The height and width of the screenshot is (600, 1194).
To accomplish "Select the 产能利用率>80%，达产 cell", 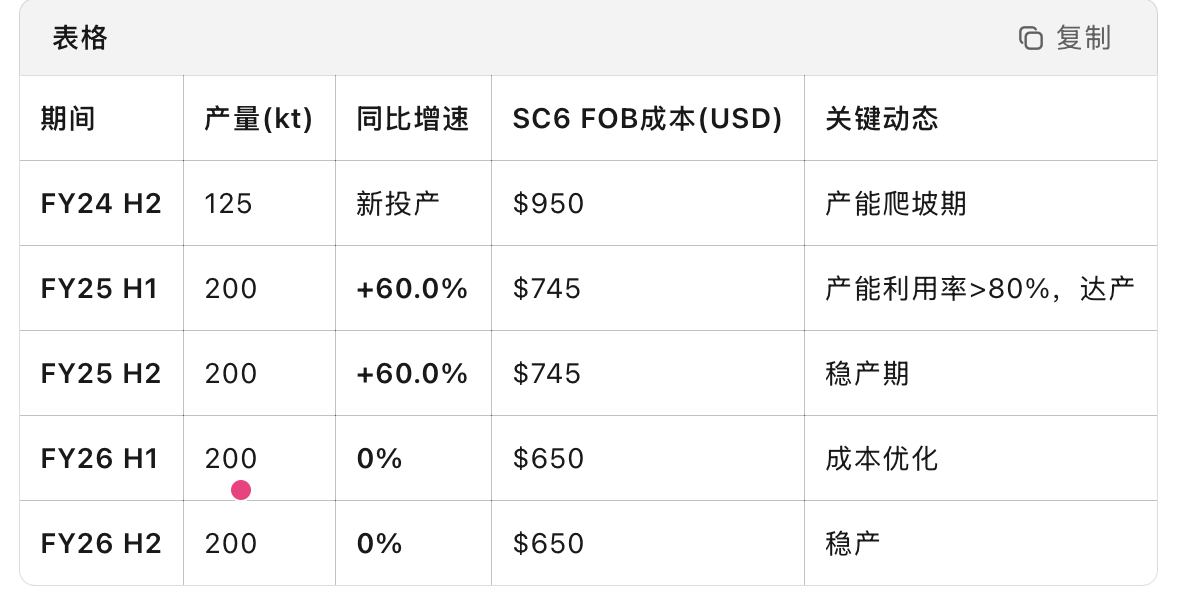I will [x=980, y=289].
